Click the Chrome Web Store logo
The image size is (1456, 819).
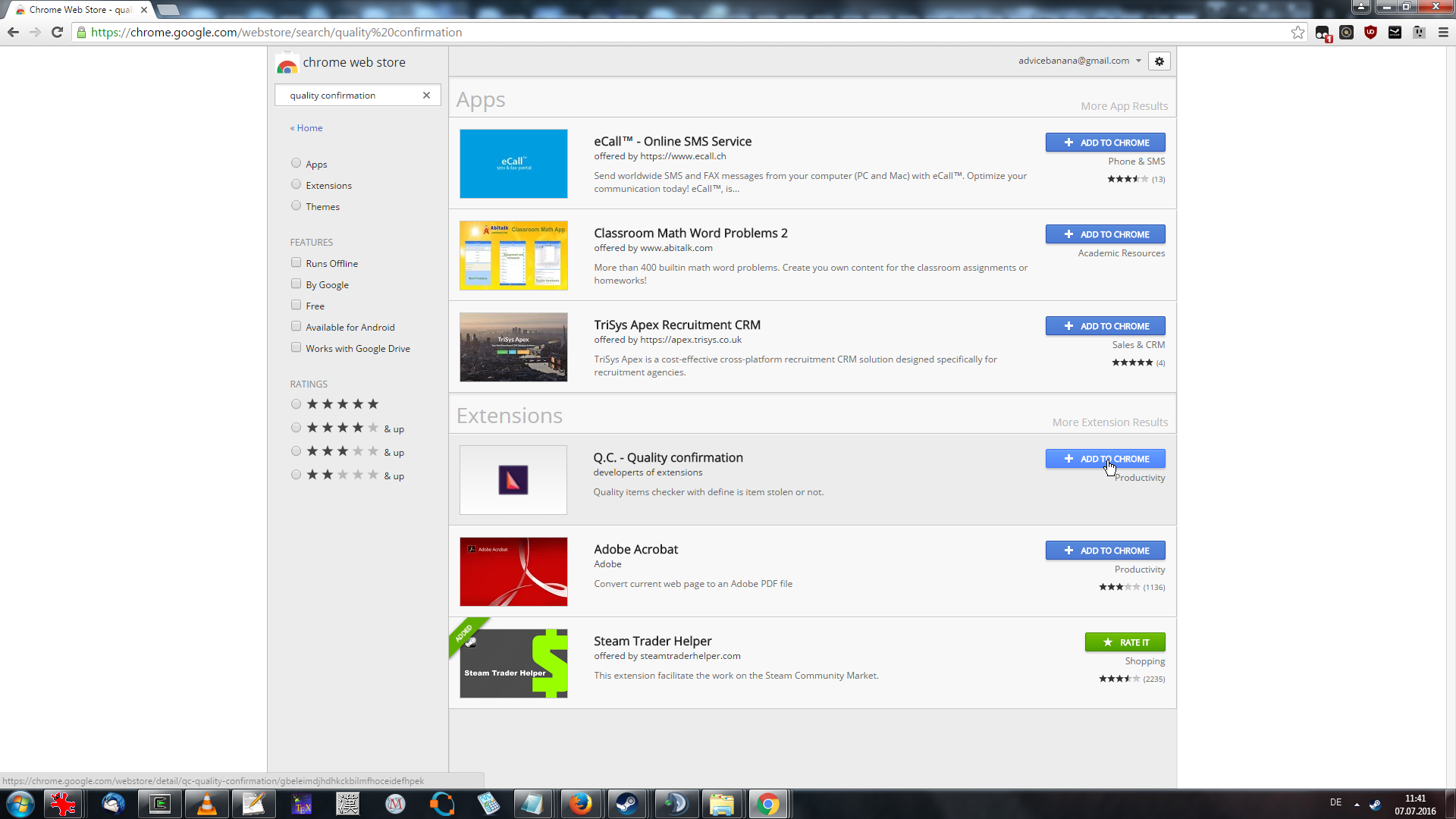287,64
